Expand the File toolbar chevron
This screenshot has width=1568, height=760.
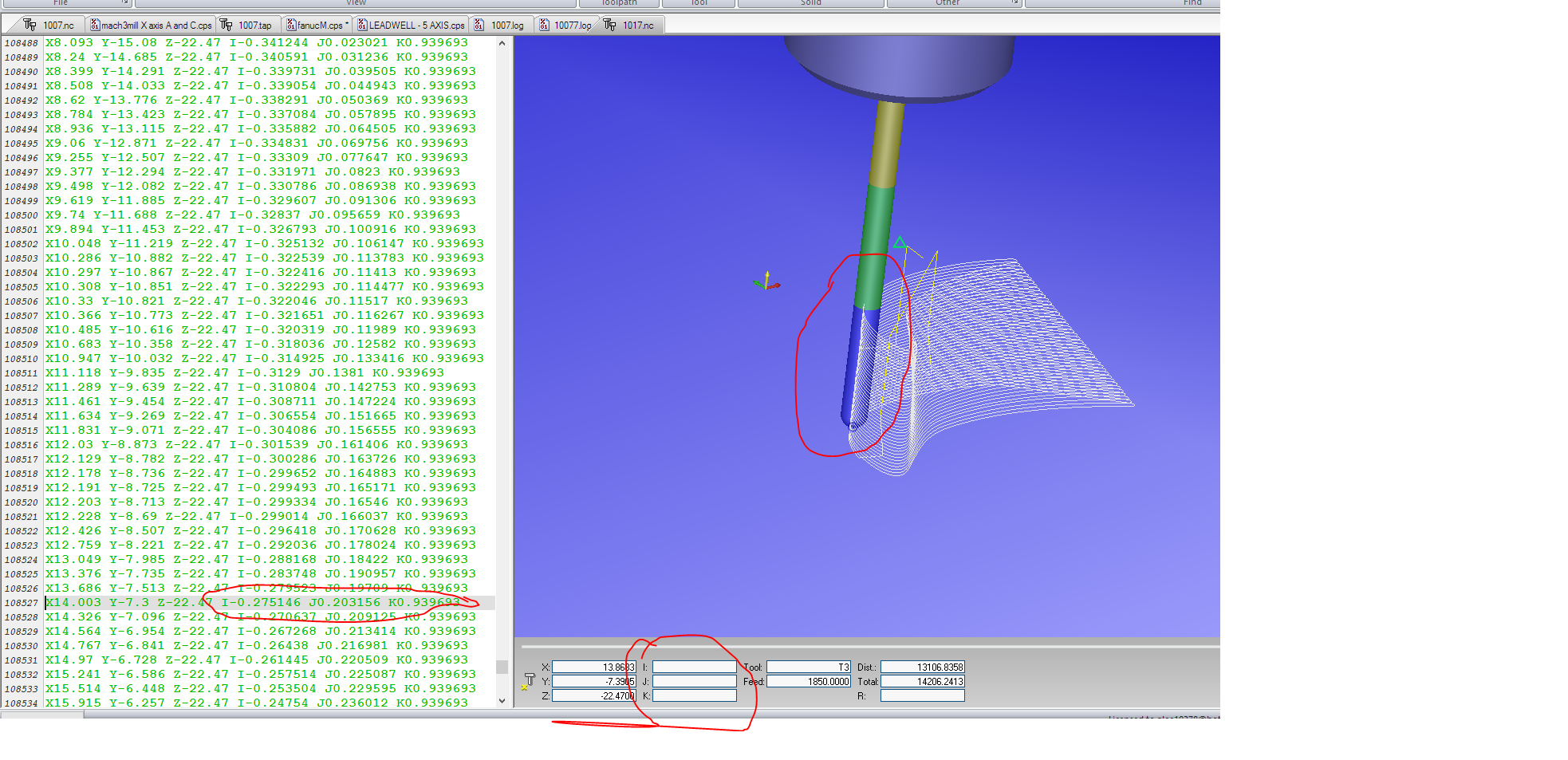[x=124, y=3]
